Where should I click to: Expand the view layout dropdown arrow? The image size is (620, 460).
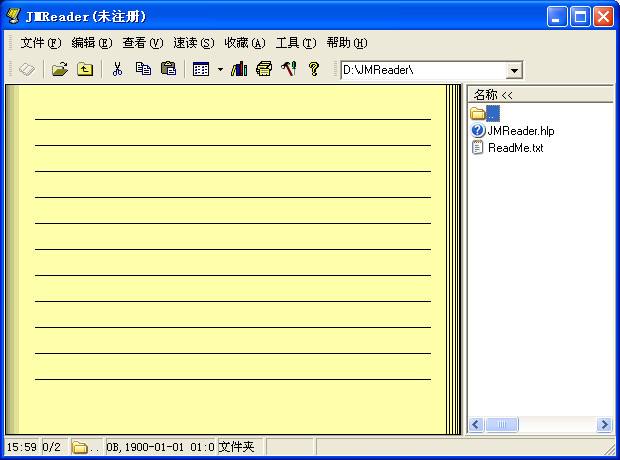220,70
